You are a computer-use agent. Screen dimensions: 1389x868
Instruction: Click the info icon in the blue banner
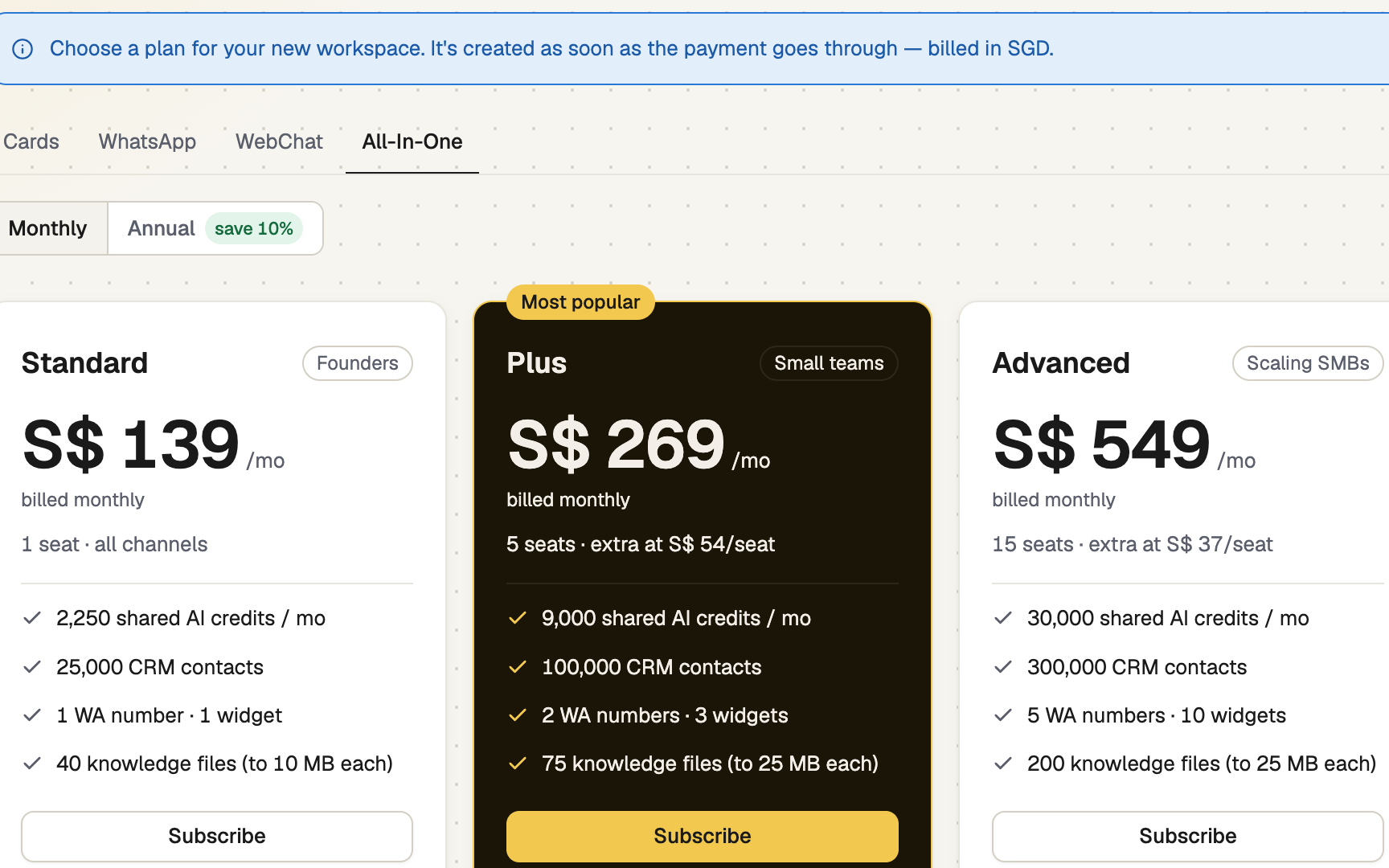click(23, 49)
